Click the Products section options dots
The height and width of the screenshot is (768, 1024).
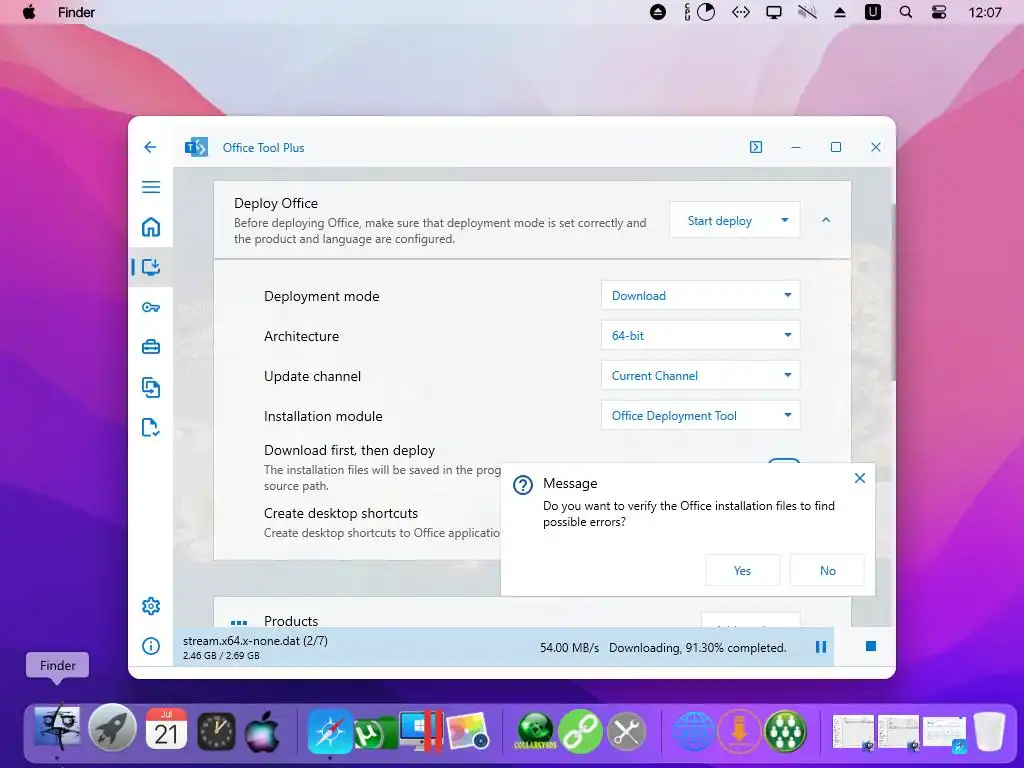pos(239,622)
